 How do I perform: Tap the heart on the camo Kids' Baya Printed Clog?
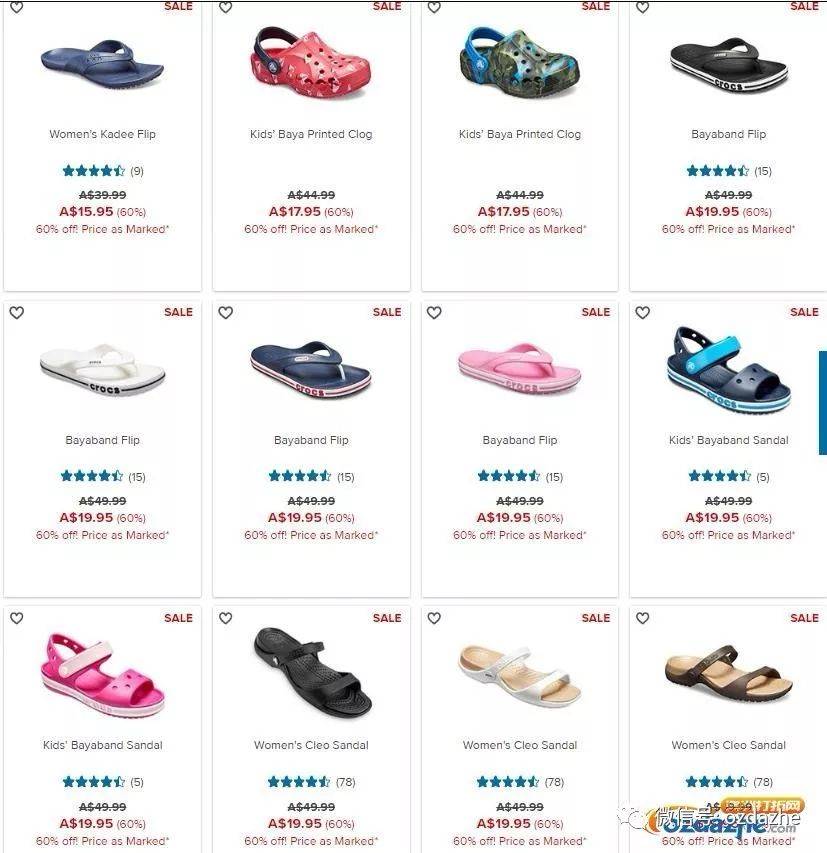(434, 7)
